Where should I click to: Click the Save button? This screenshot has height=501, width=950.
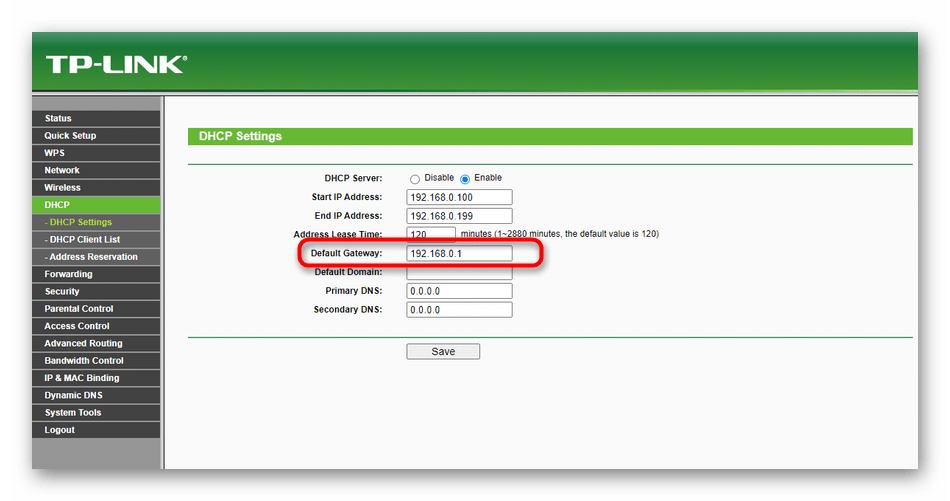tap(443, 351)
